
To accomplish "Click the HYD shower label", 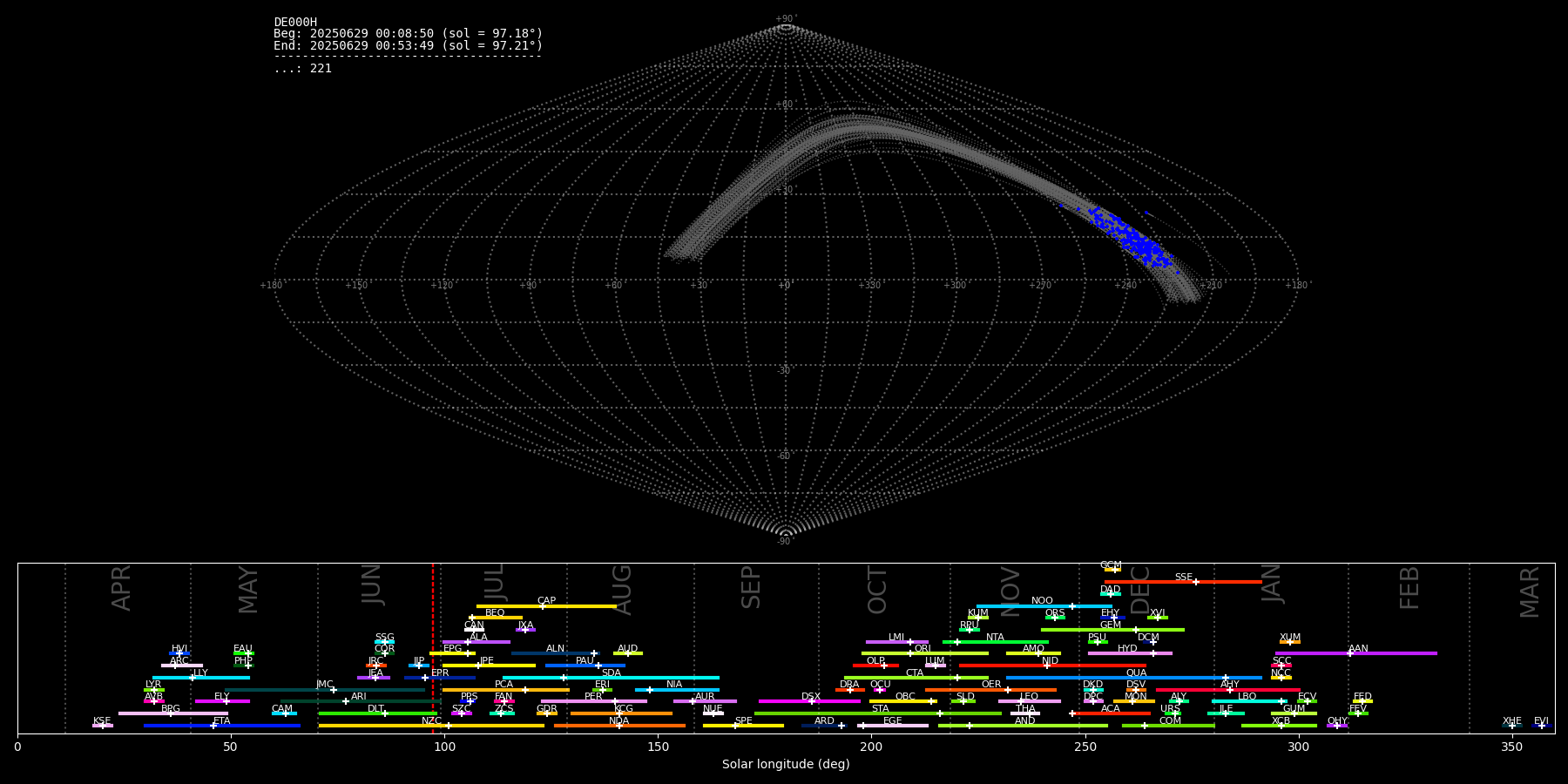I will click(x=1127, y=649).
